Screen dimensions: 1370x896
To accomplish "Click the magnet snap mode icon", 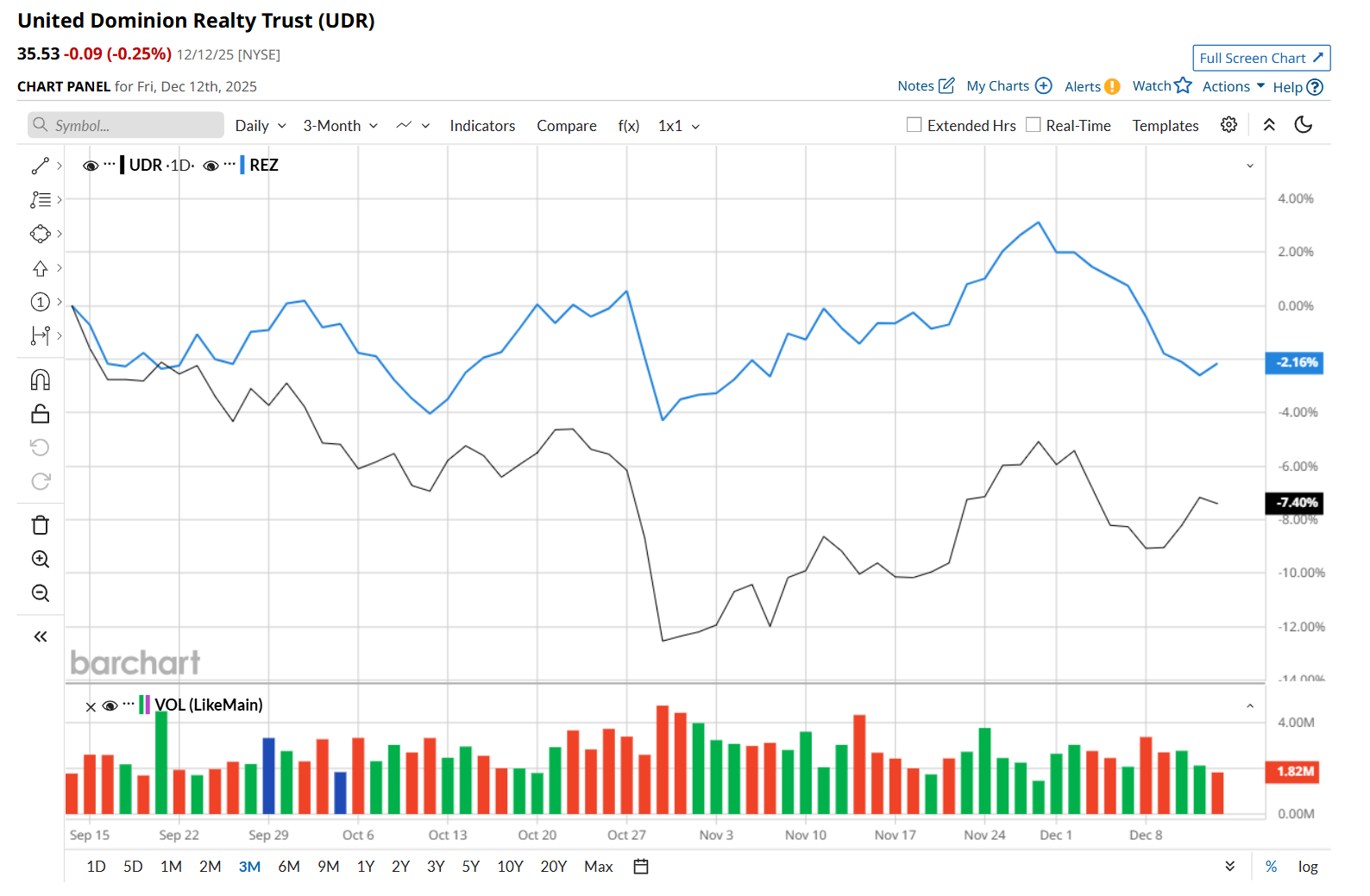I will point(41,380).
